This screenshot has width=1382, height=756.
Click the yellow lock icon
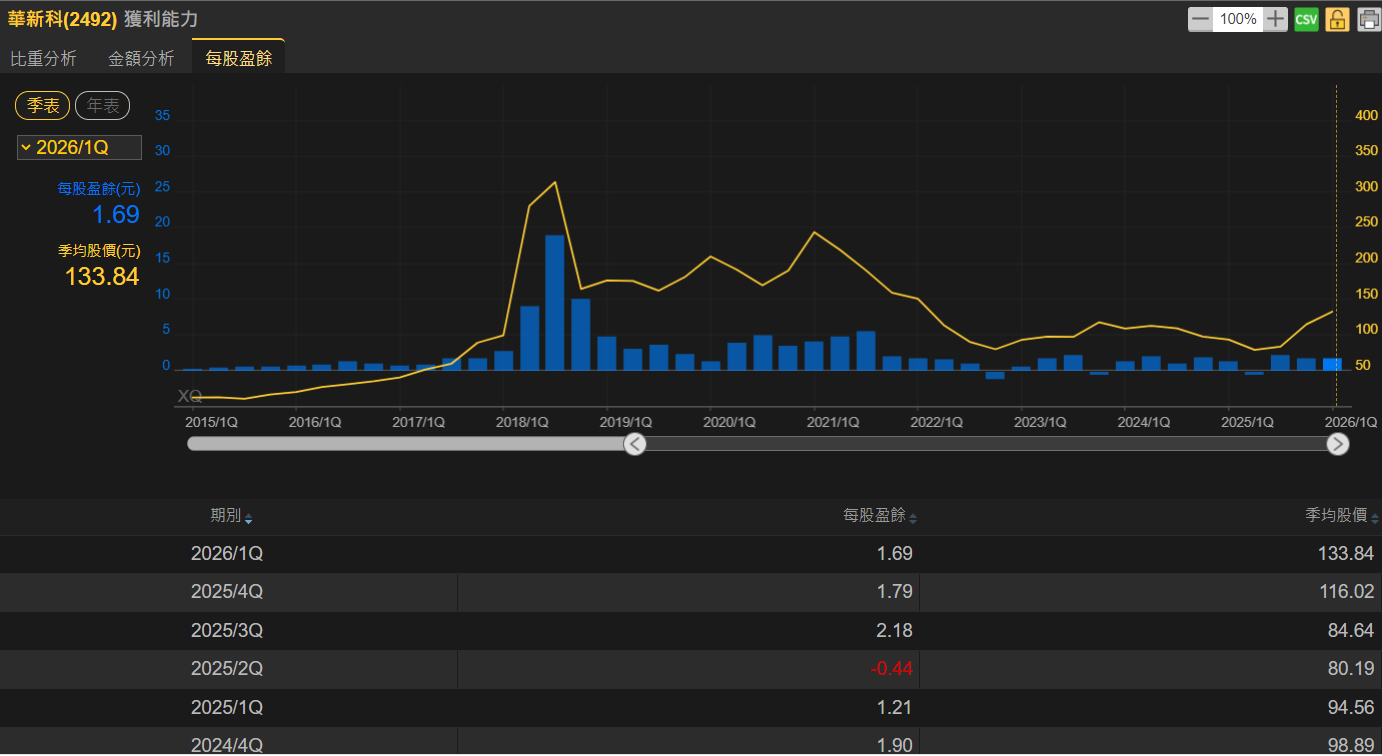pos(1338,19)
